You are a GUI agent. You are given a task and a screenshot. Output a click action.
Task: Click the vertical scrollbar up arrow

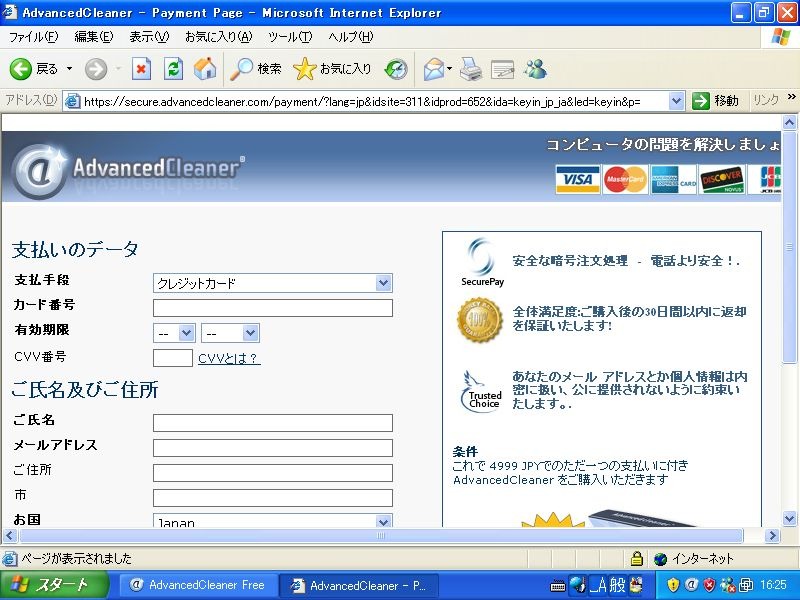[789, 122]
